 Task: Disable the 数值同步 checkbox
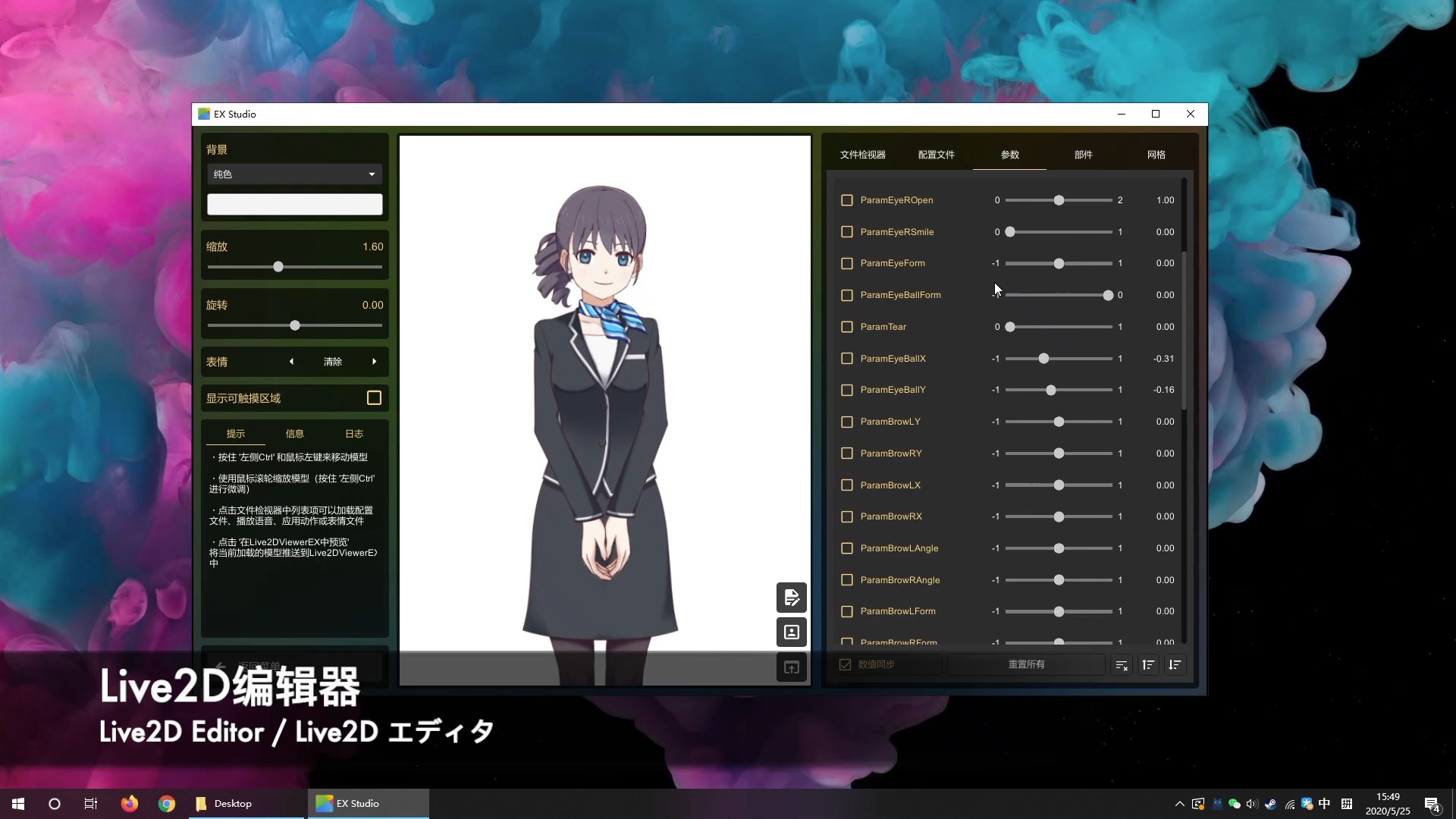coord(844,664)
